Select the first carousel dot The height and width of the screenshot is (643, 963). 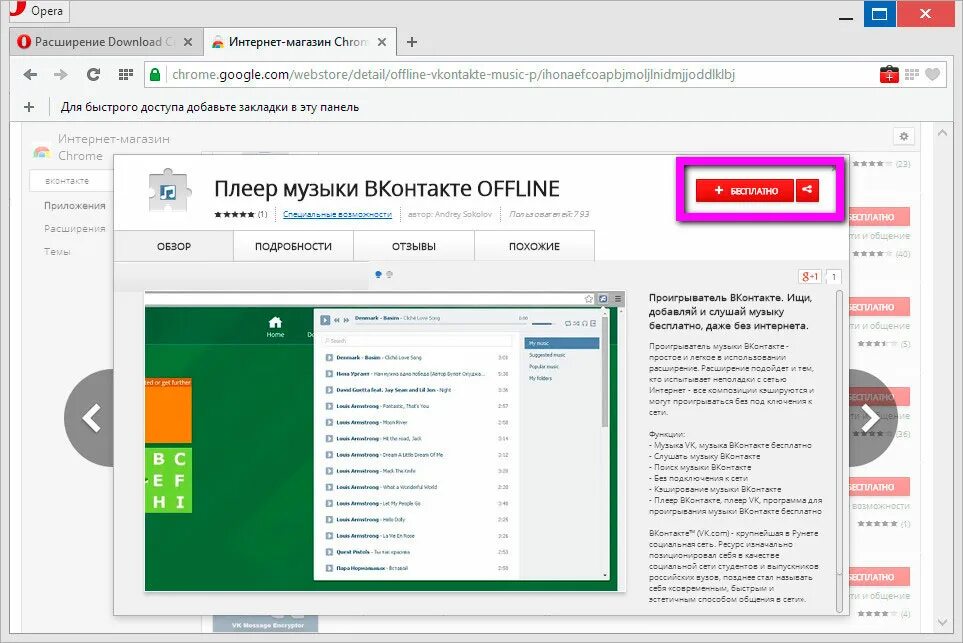click(x=378, y=275)
